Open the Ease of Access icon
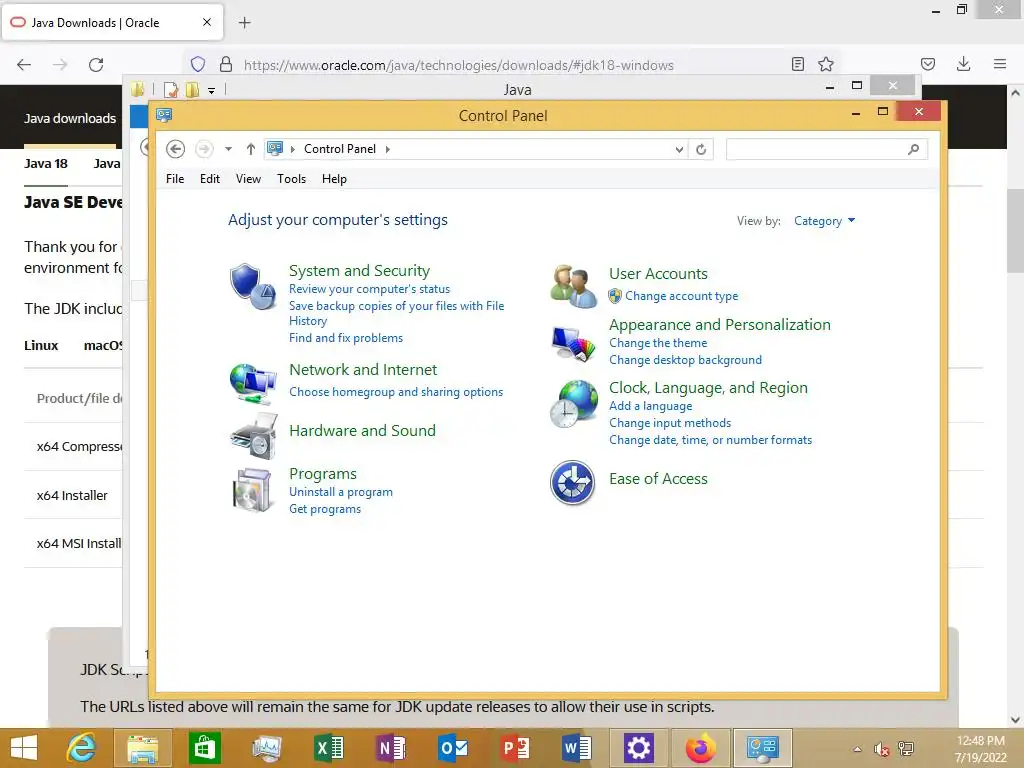 coord(572,483)
